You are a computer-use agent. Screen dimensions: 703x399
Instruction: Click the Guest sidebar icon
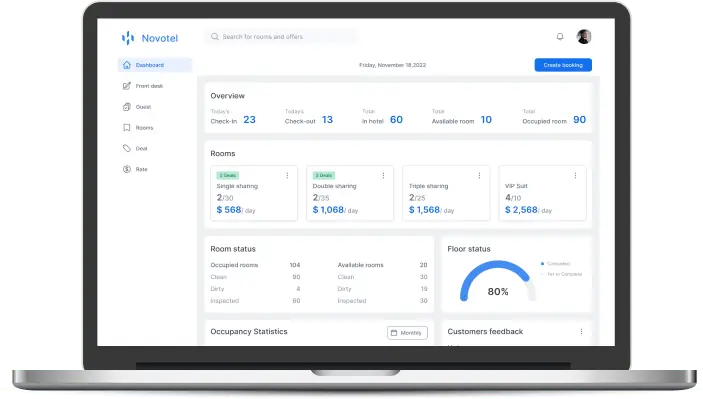(127, 107)
